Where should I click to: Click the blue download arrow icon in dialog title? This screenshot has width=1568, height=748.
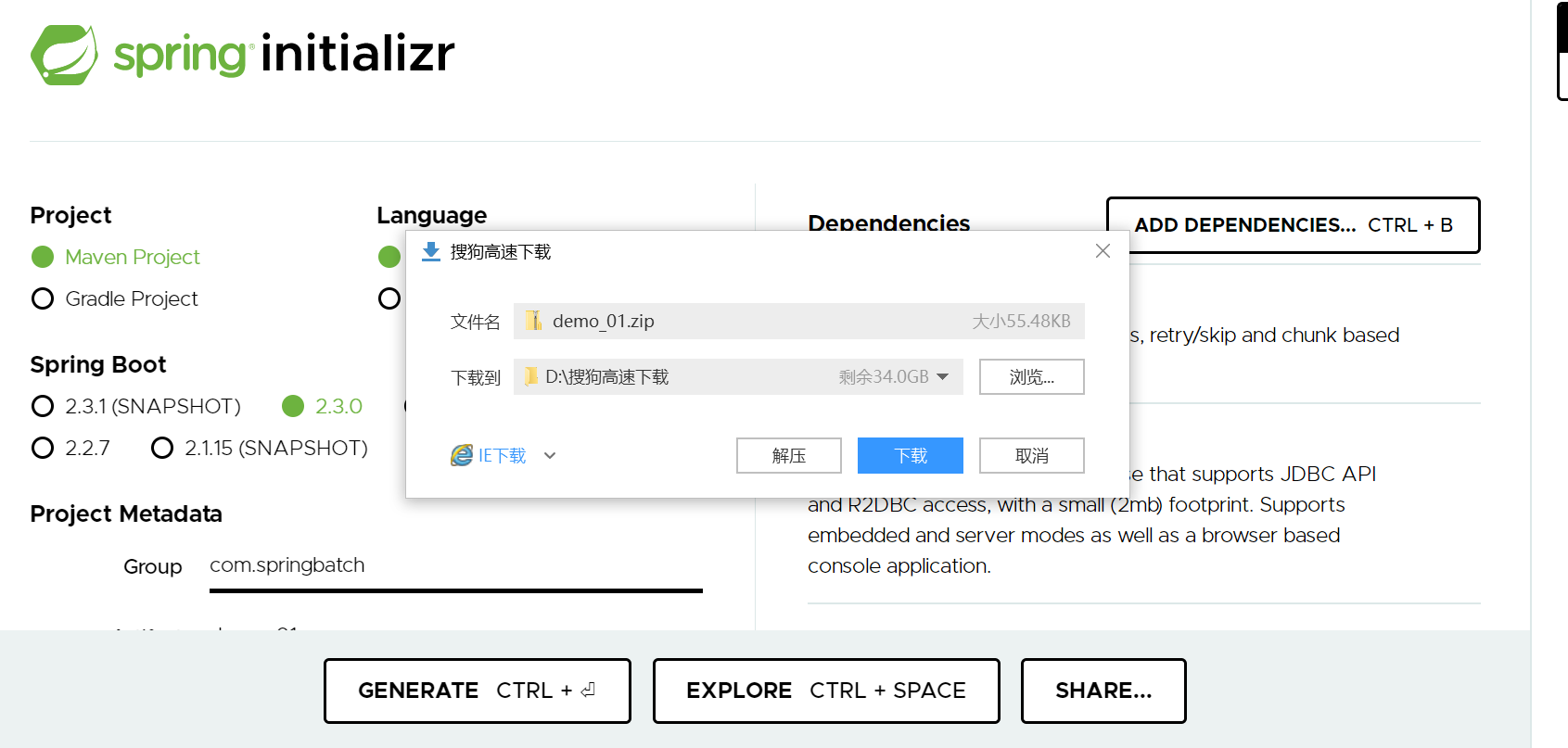pos(431,252)
